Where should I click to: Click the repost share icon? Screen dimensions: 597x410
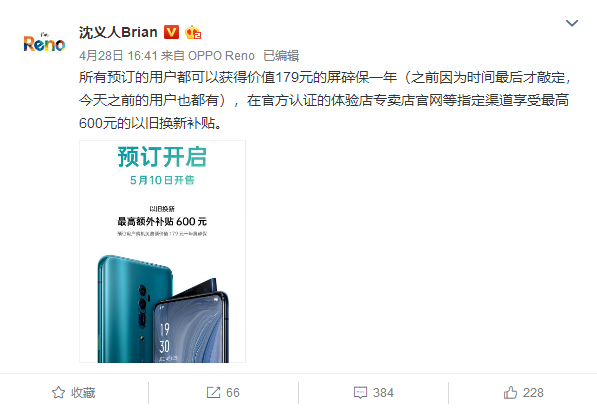click(x=213, y=392)
